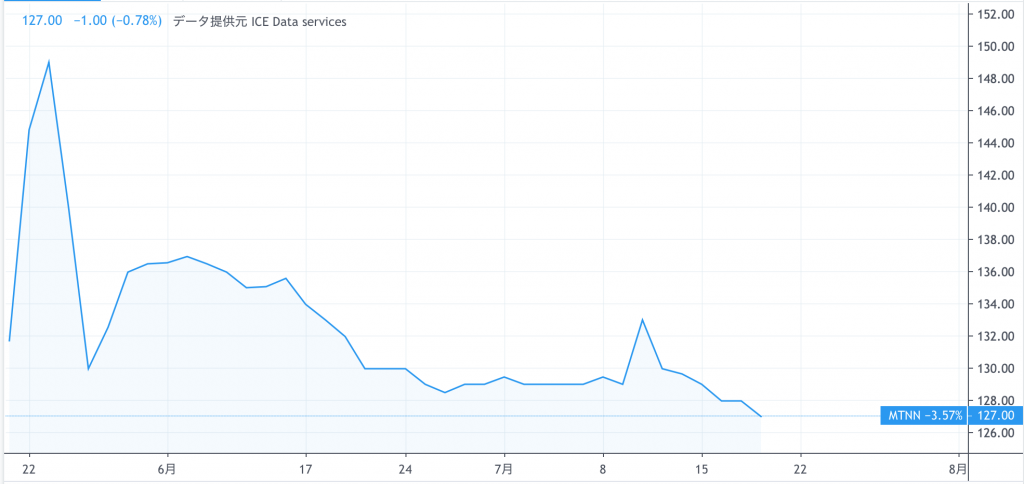Click the MTNN −3.57% price label
Viewport: 1024px width, 484px height.
point(923,415)
